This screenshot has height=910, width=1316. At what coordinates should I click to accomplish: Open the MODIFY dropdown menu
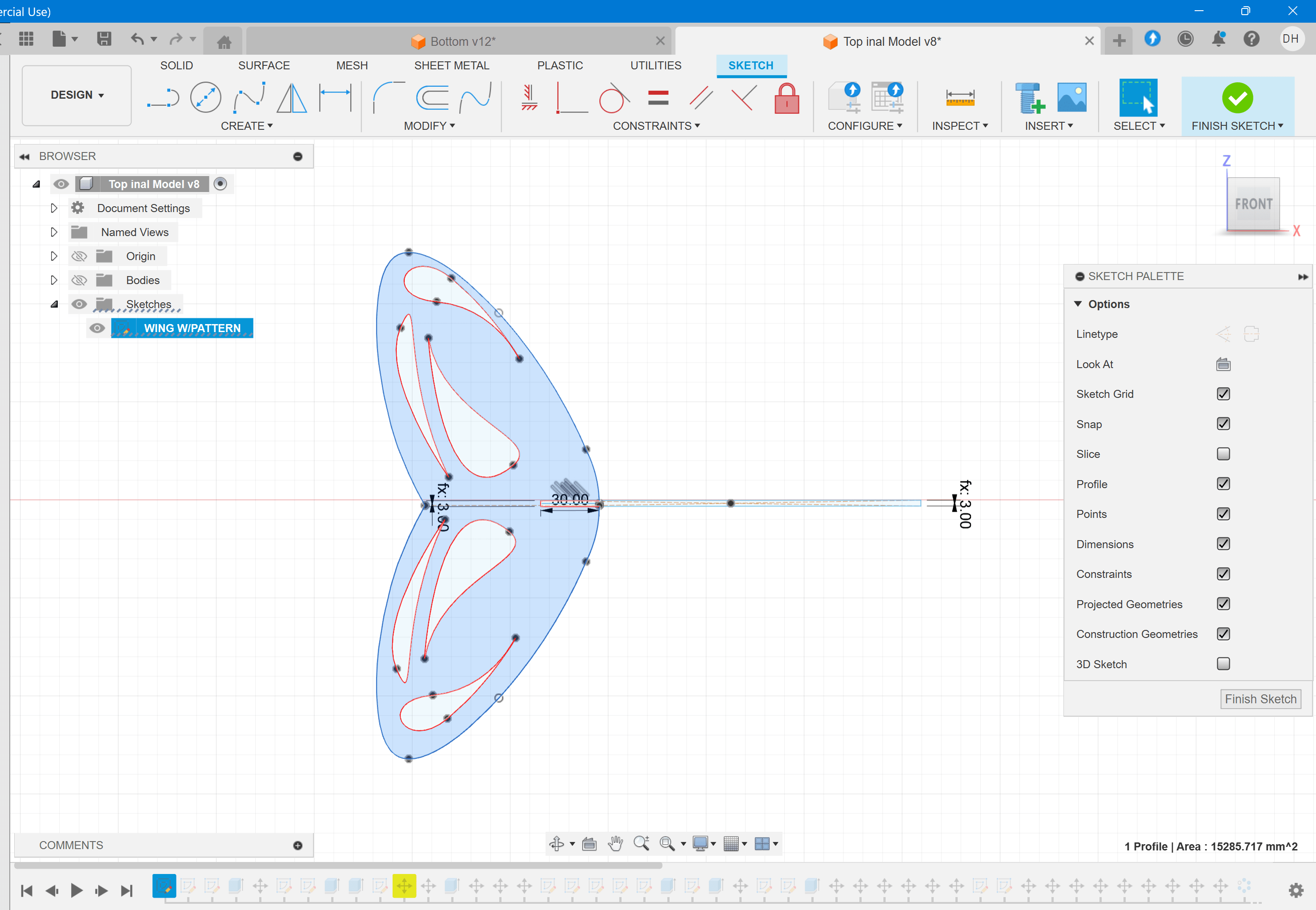click(x=429, y=126)
